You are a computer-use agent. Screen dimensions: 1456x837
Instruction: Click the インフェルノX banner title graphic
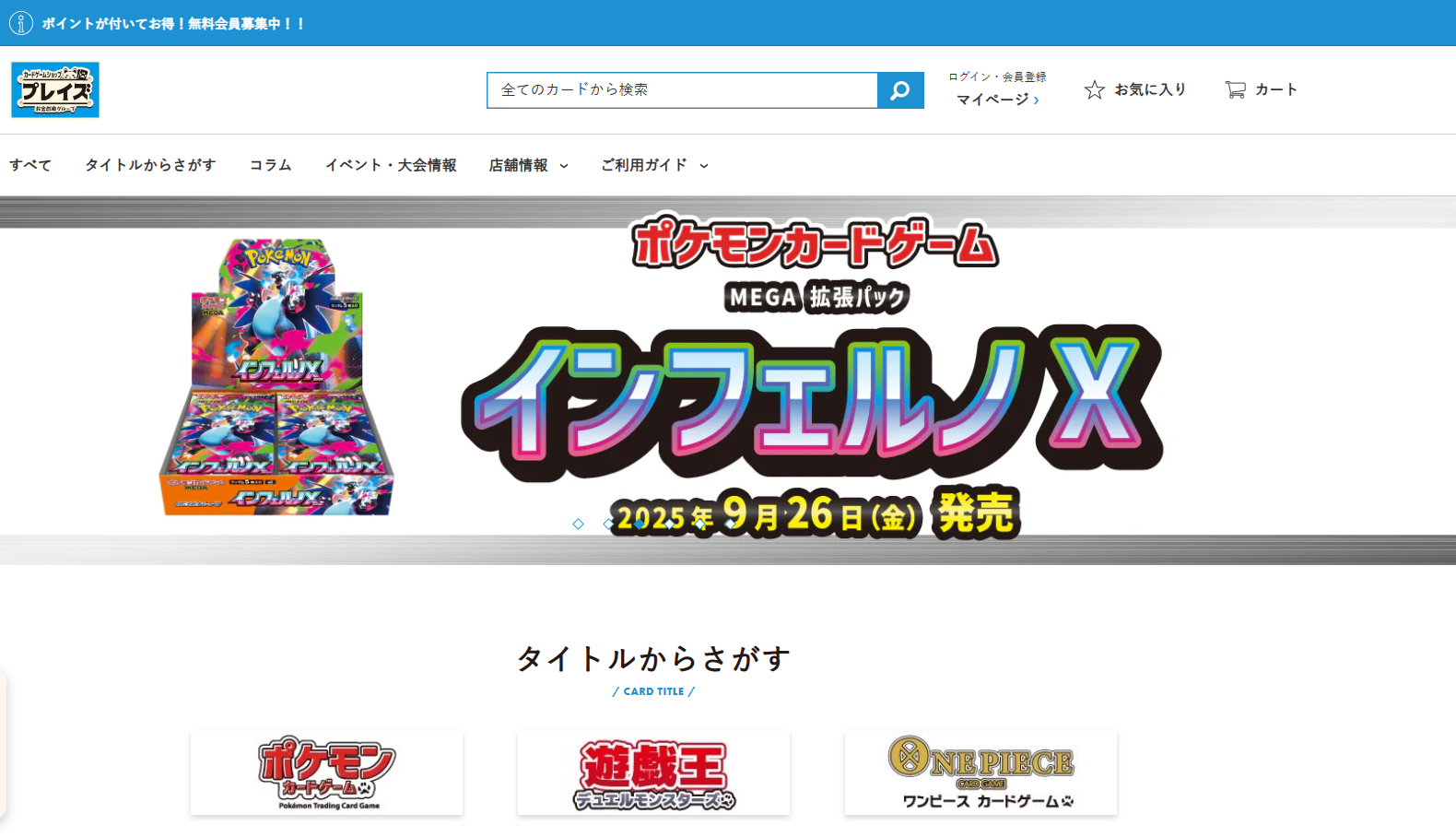[x=812, y=402]
